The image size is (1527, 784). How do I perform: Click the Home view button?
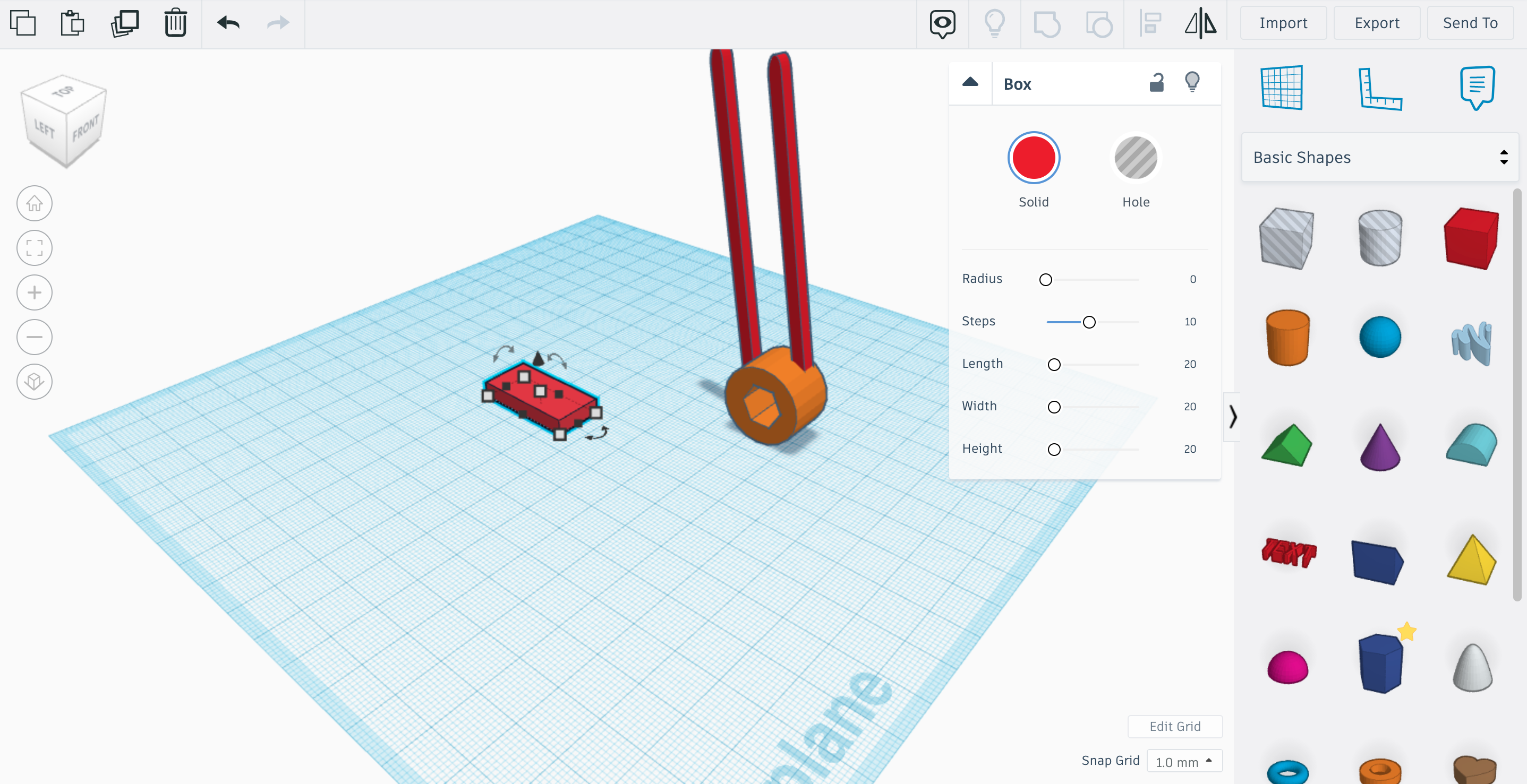[x=35, y=204]
